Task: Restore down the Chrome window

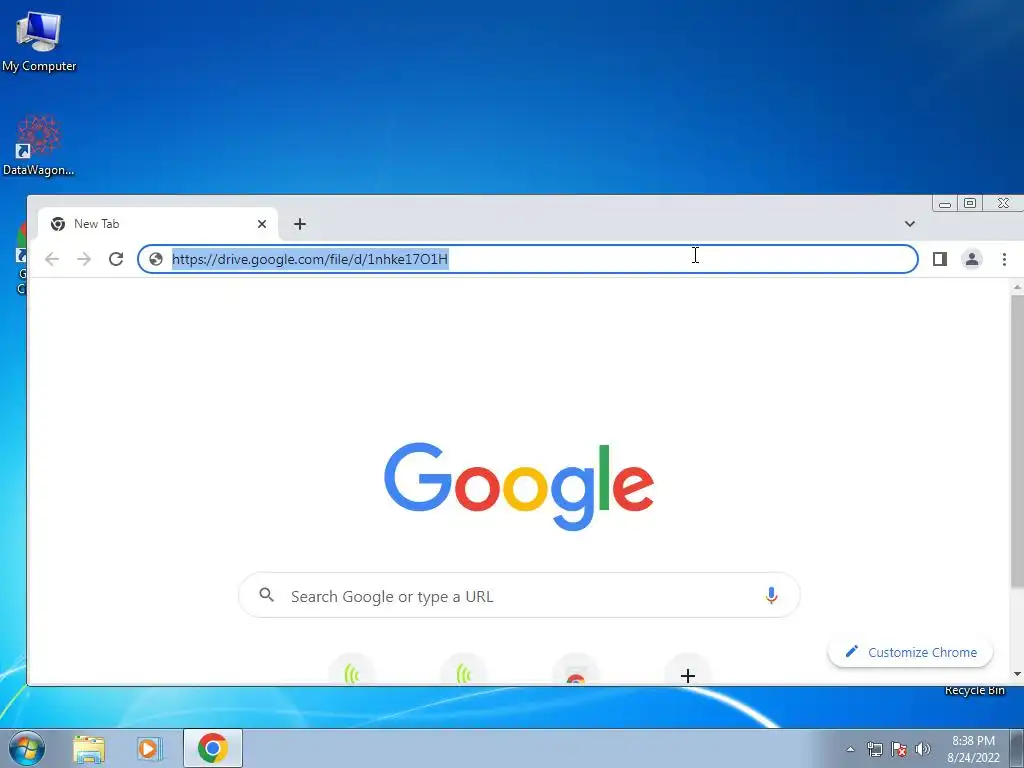Action: (970, 204)
